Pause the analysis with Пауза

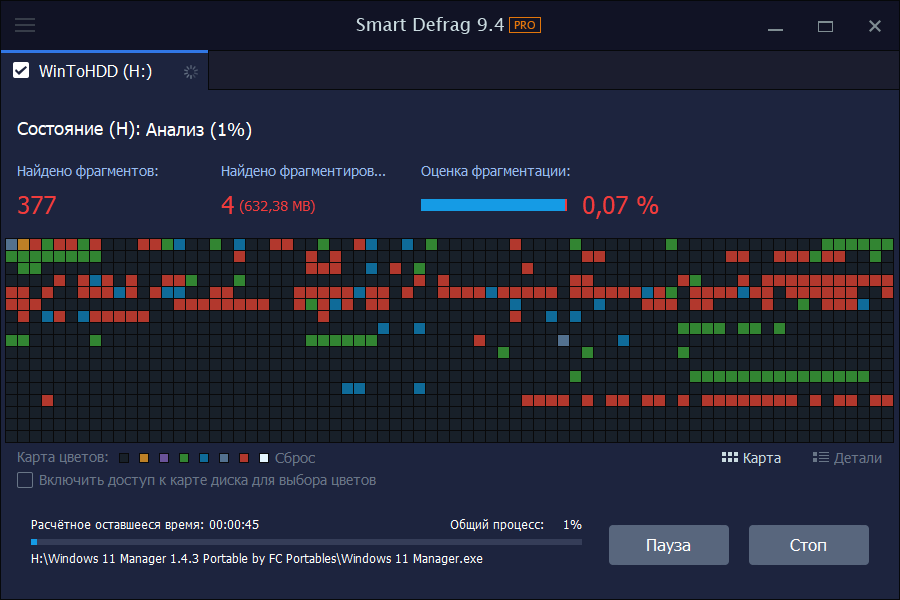669,545
